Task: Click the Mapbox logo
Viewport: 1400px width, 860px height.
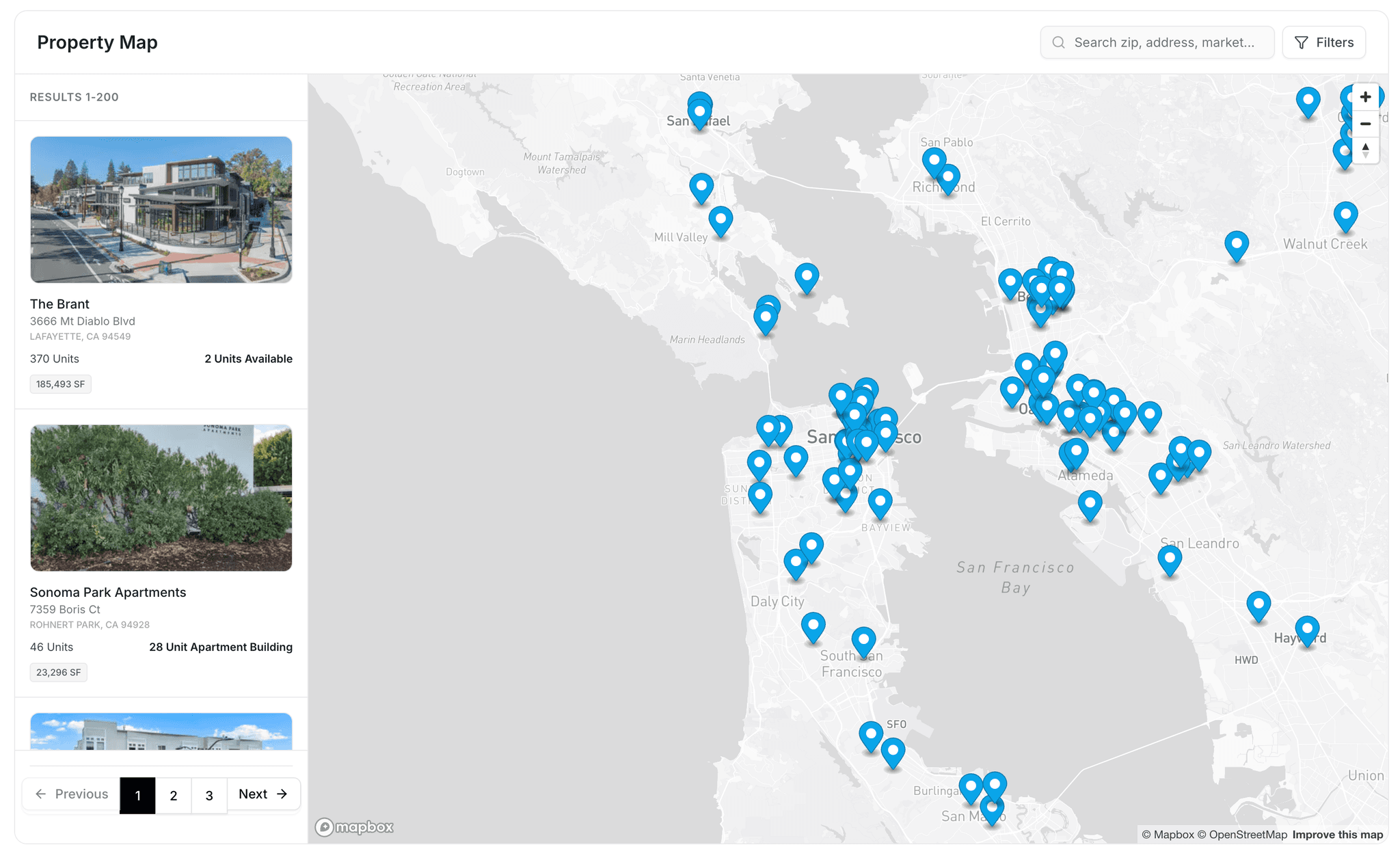Action: click(x=354, y=827)
